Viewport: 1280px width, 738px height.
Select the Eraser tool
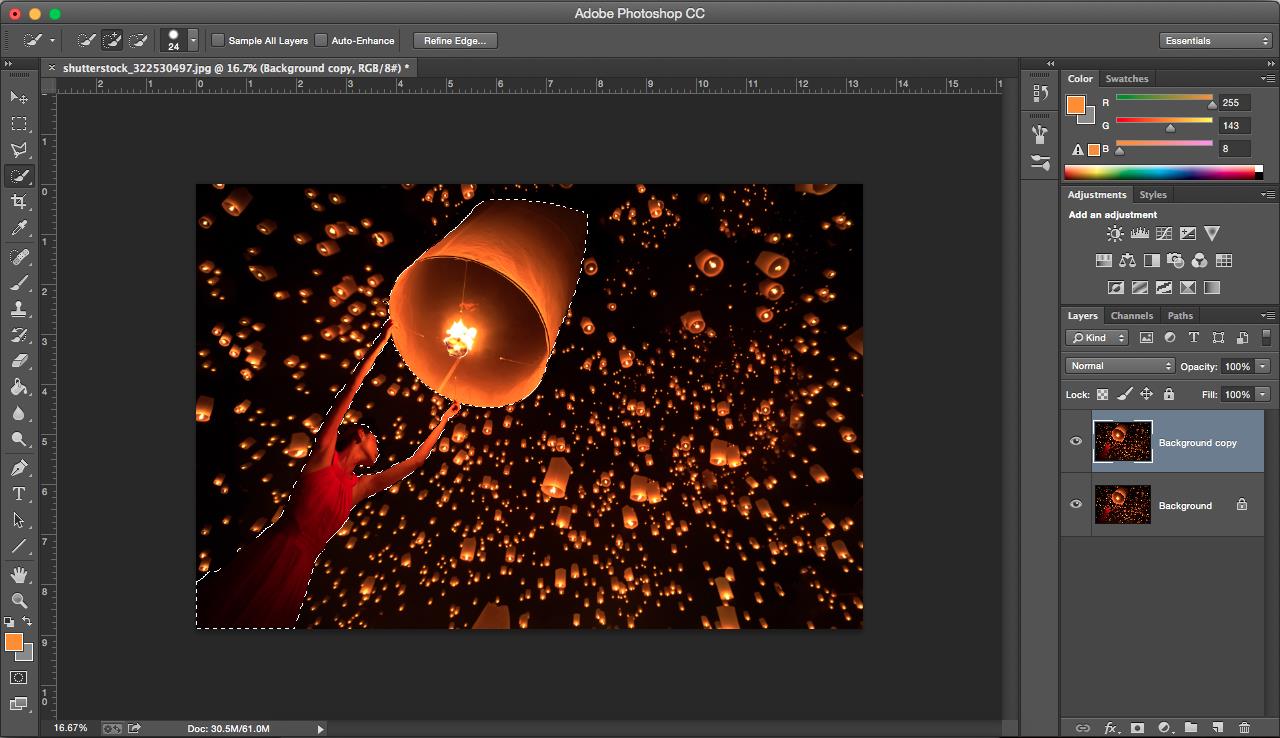(19, 361)
